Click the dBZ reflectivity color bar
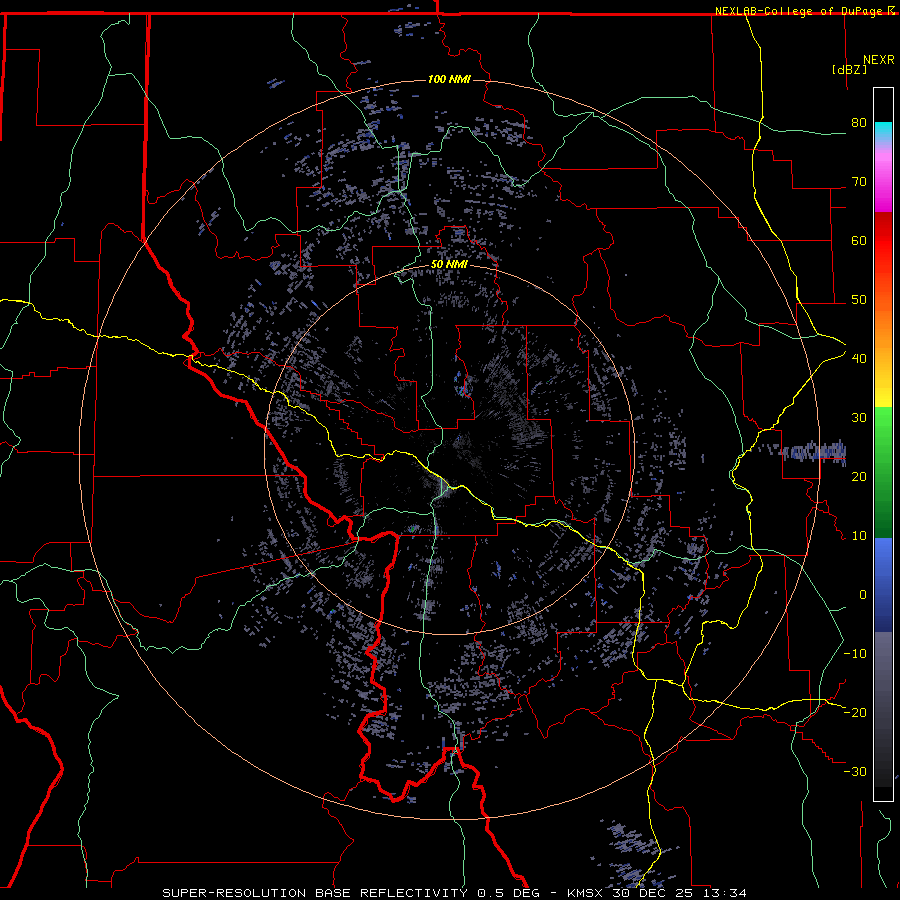This screenshot has width=900, height=900. (883, 444)
